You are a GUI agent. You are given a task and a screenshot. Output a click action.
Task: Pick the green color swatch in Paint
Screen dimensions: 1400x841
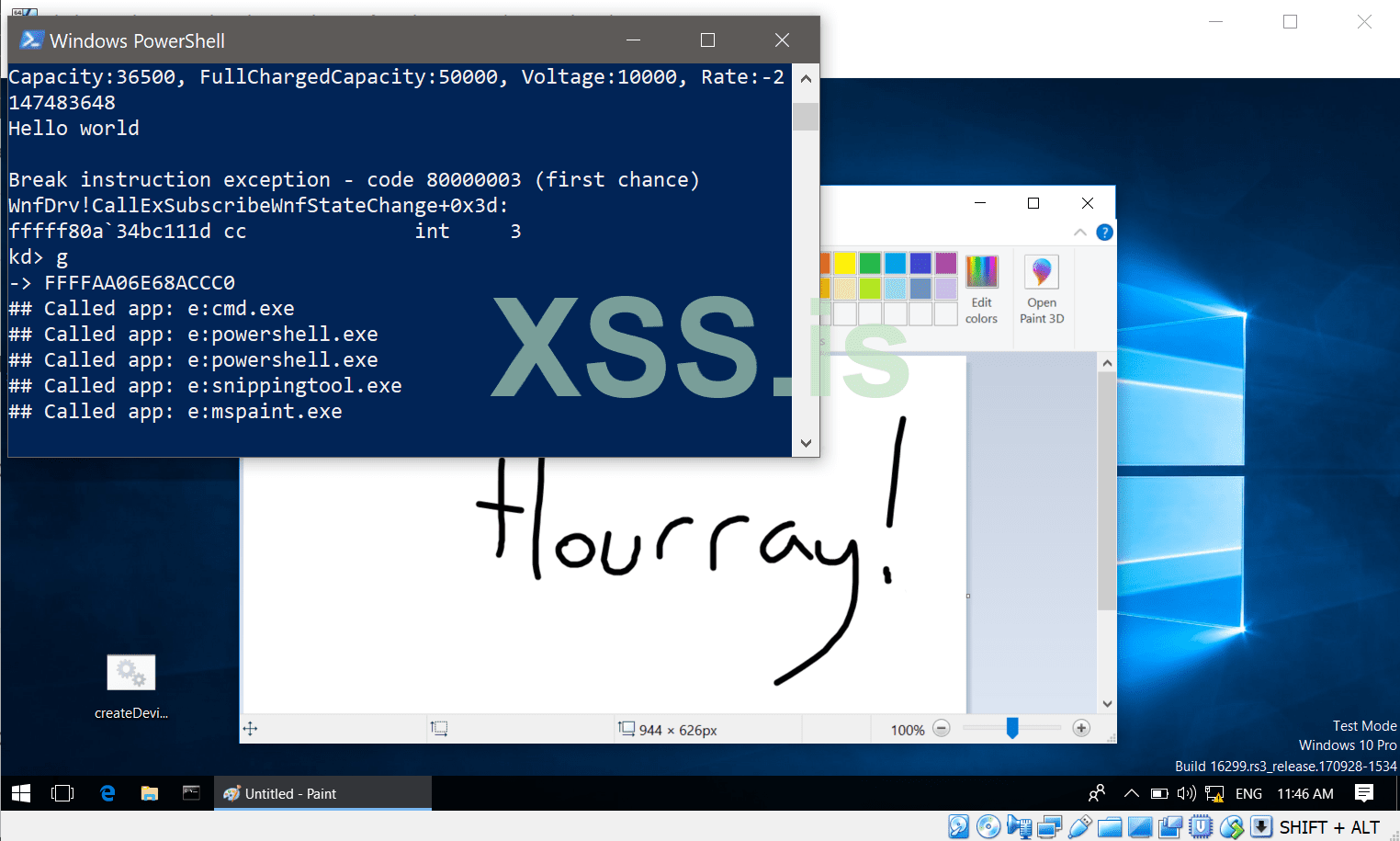point(870,264)
